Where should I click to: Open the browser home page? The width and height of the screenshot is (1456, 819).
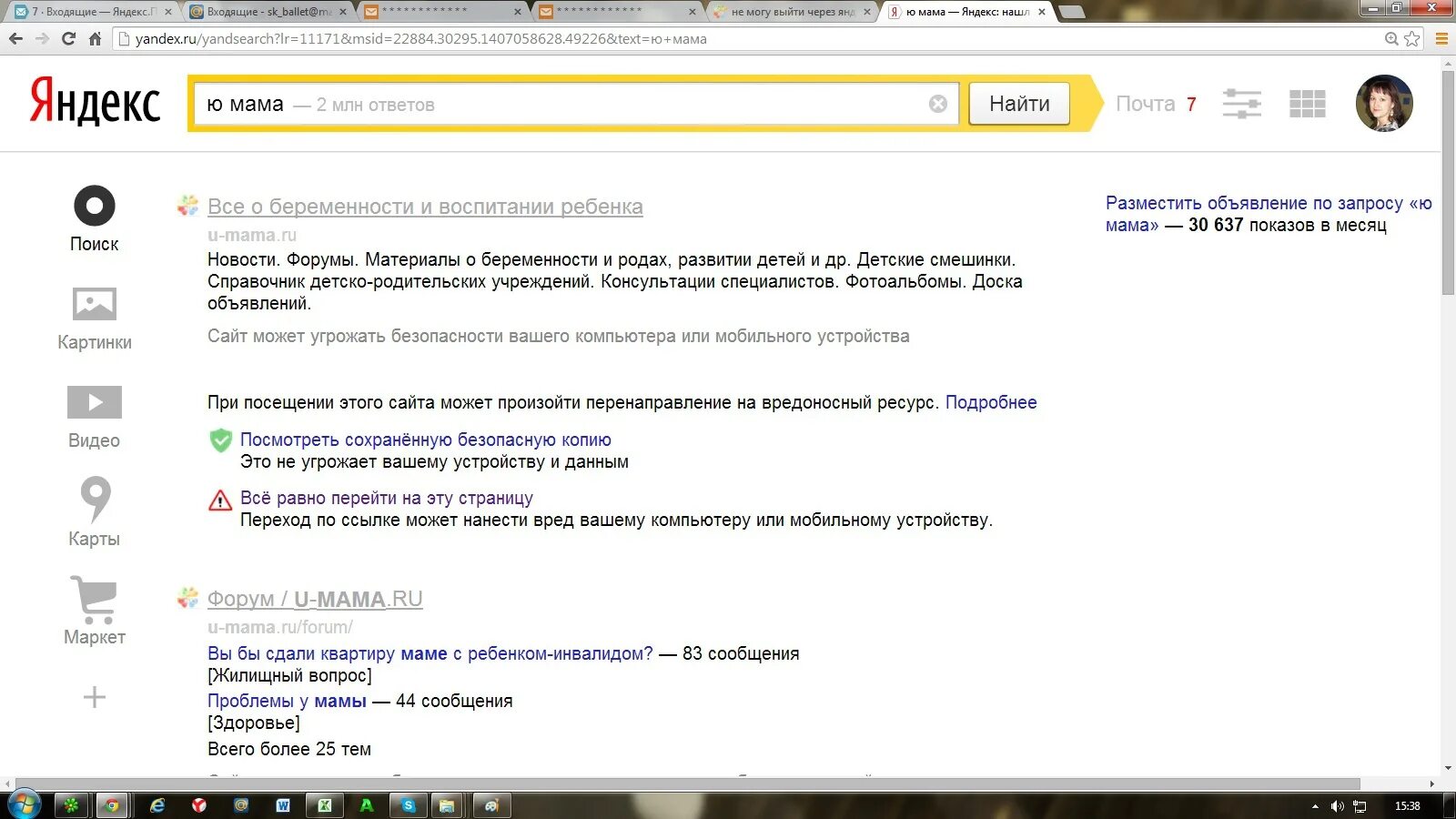tap(95, 39)
